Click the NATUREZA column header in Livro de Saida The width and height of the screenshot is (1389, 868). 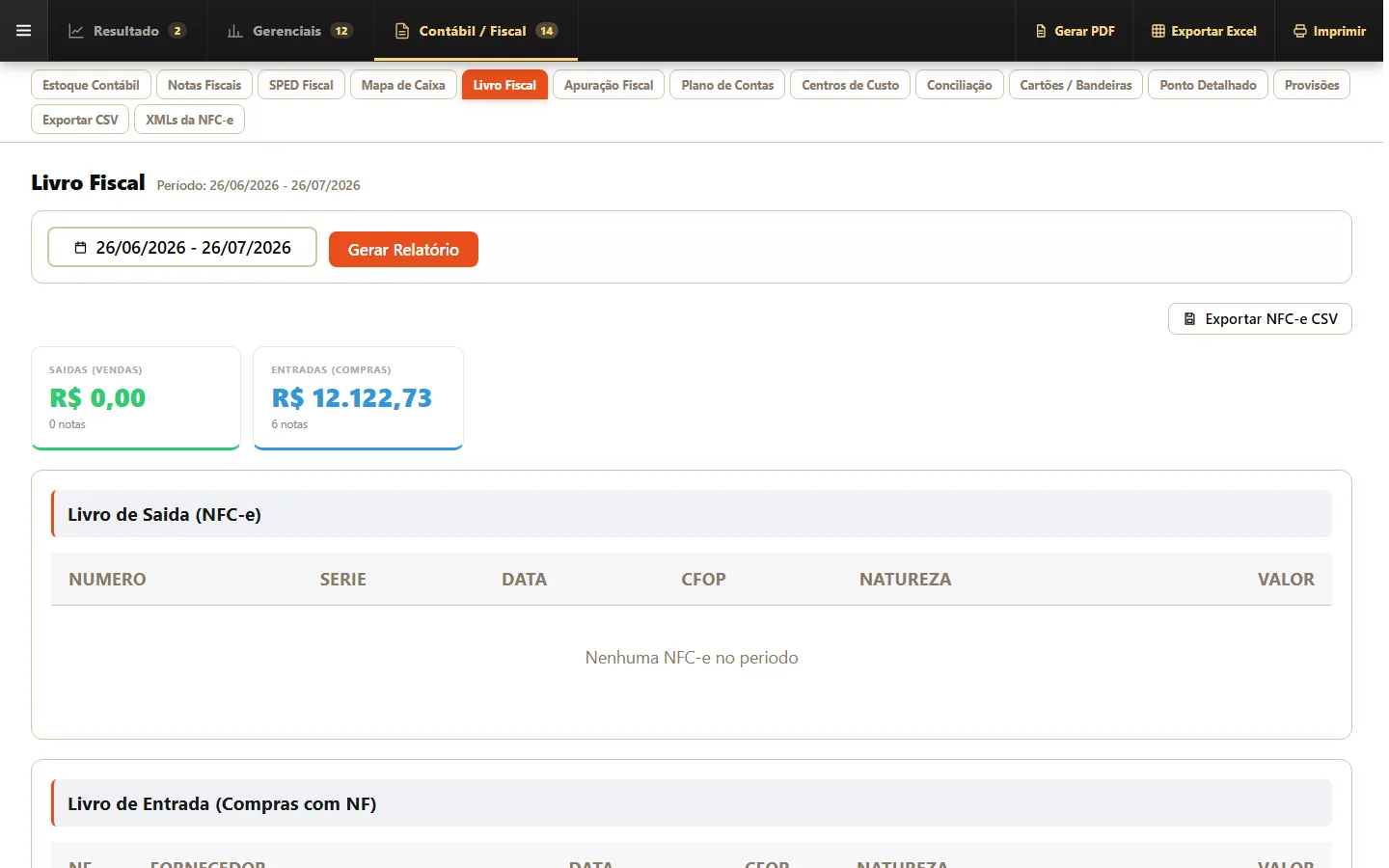coord(905,580)
